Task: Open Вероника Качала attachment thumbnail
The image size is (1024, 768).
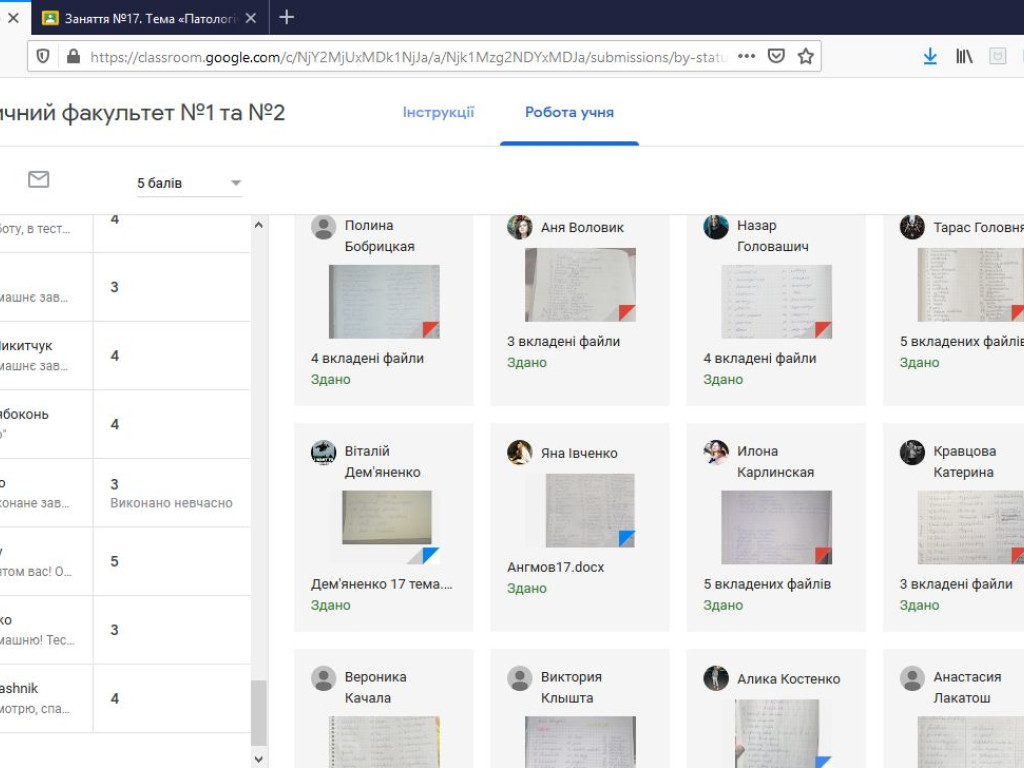Action: pos(384,742)
